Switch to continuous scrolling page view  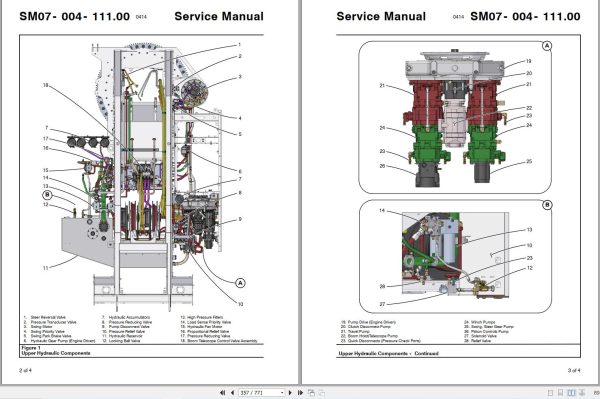click(x=561, y=392)
